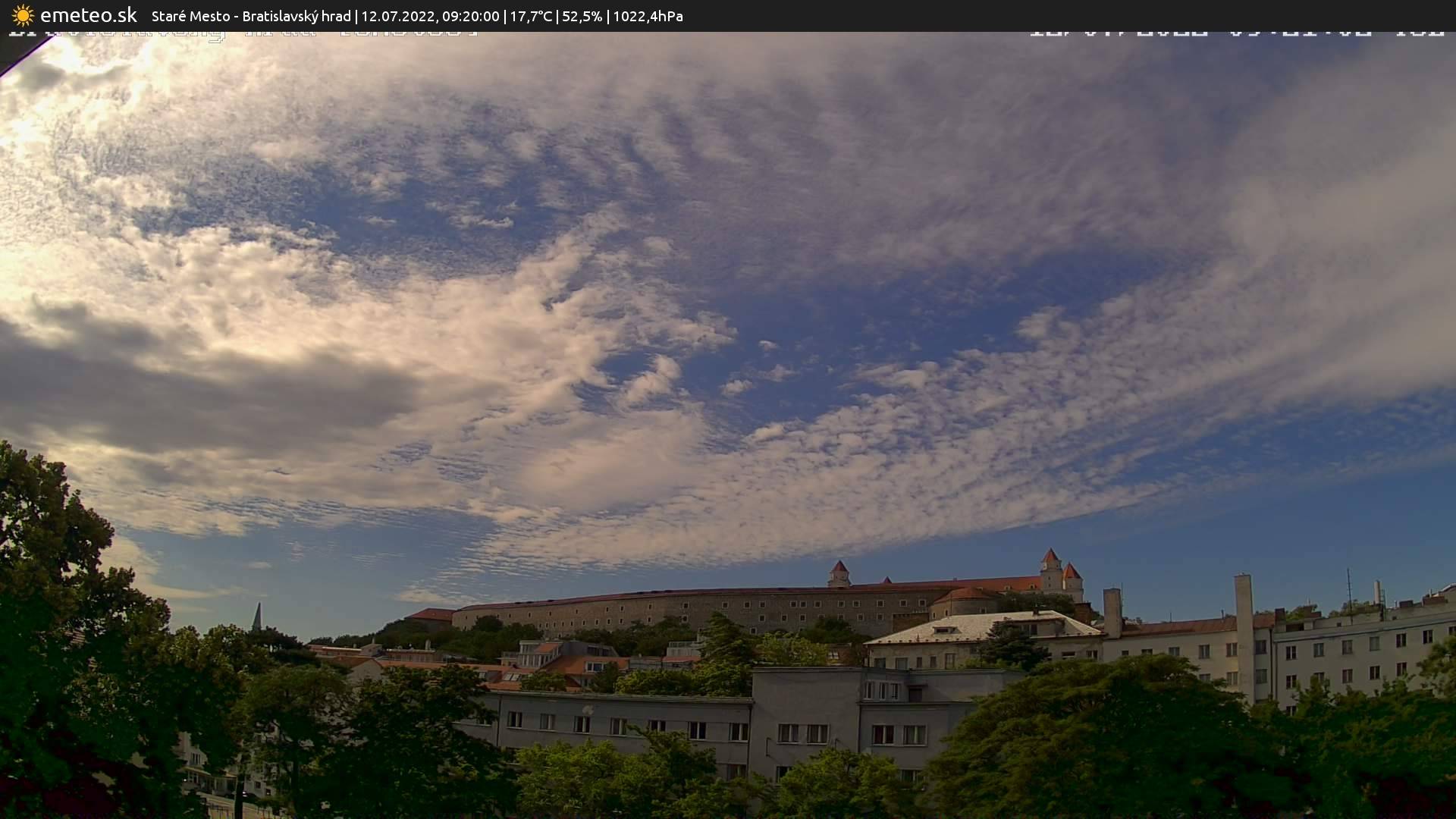Click the grey building in the foreground
The height and width of the screenshot is (819, 1456).
pyautogui.click(x=804, y=709)
